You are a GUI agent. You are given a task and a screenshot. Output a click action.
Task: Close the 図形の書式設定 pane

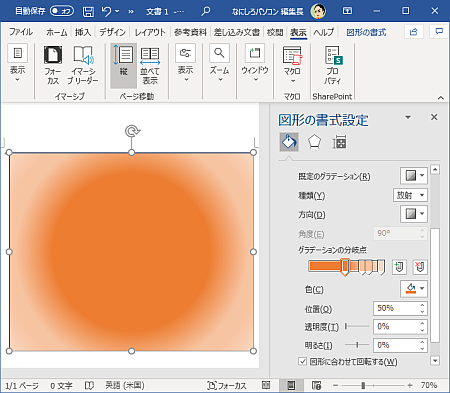434,117
